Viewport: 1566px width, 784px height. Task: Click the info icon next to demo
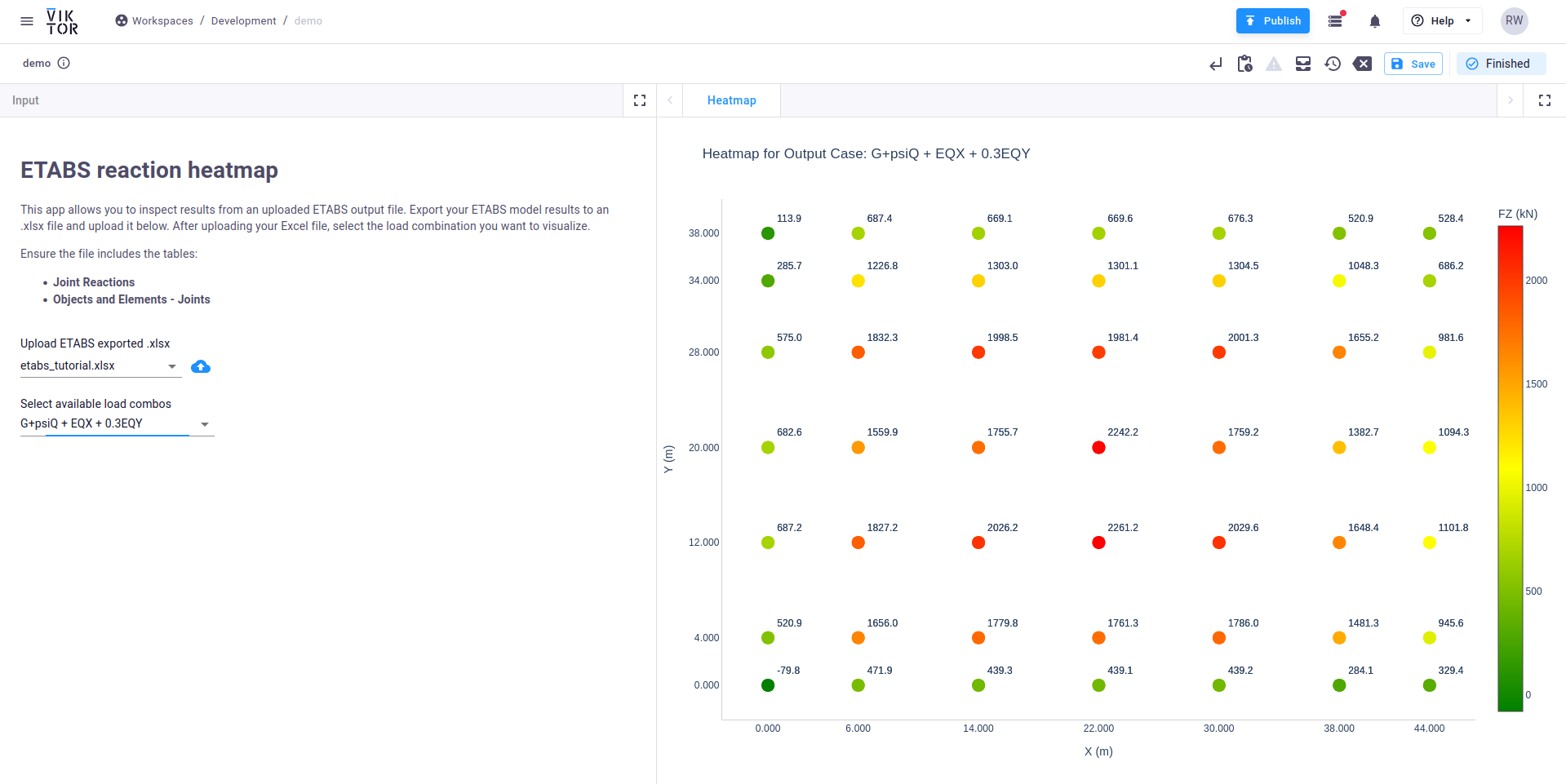(x=64, y=64)
